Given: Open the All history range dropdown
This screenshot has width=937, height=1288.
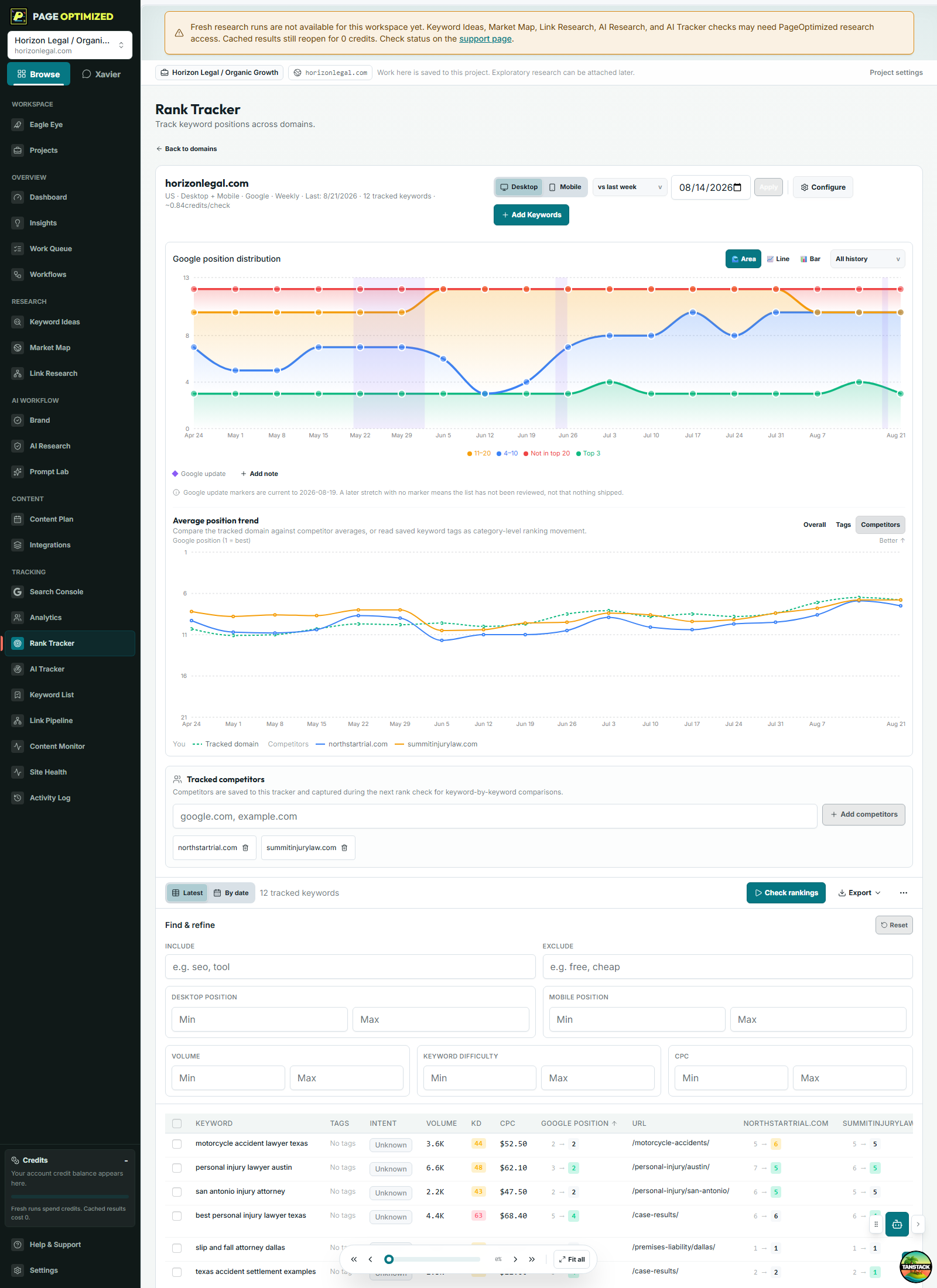Looking at the screenshot, I should 867,259.
